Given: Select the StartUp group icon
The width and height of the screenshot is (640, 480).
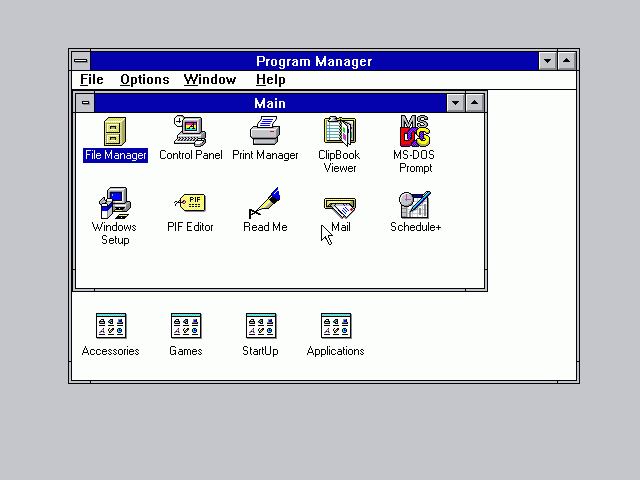Looking at the screenshot, I should click(261, 326).
